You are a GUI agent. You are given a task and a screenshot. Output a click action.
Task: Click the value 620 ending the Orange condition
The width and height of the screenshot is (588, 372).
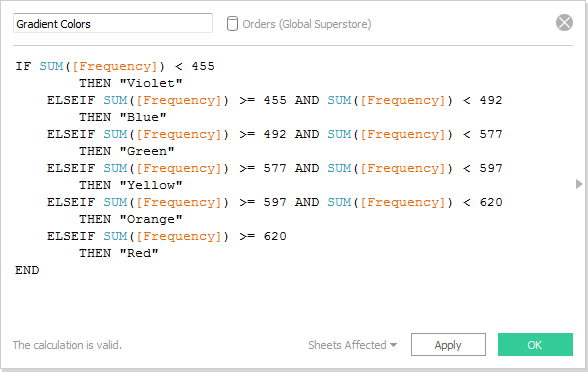tap(490, 202)
